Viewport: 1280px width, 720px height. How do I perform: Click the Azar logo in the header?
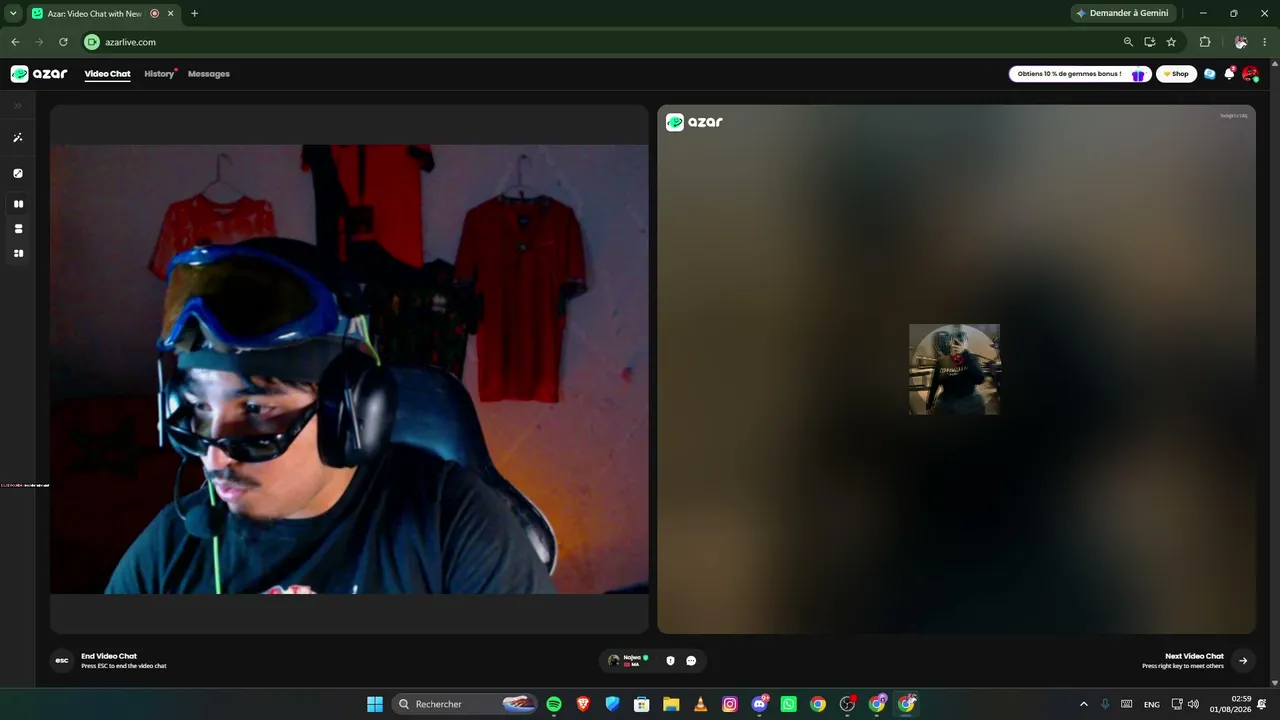(x=39, y=74)
